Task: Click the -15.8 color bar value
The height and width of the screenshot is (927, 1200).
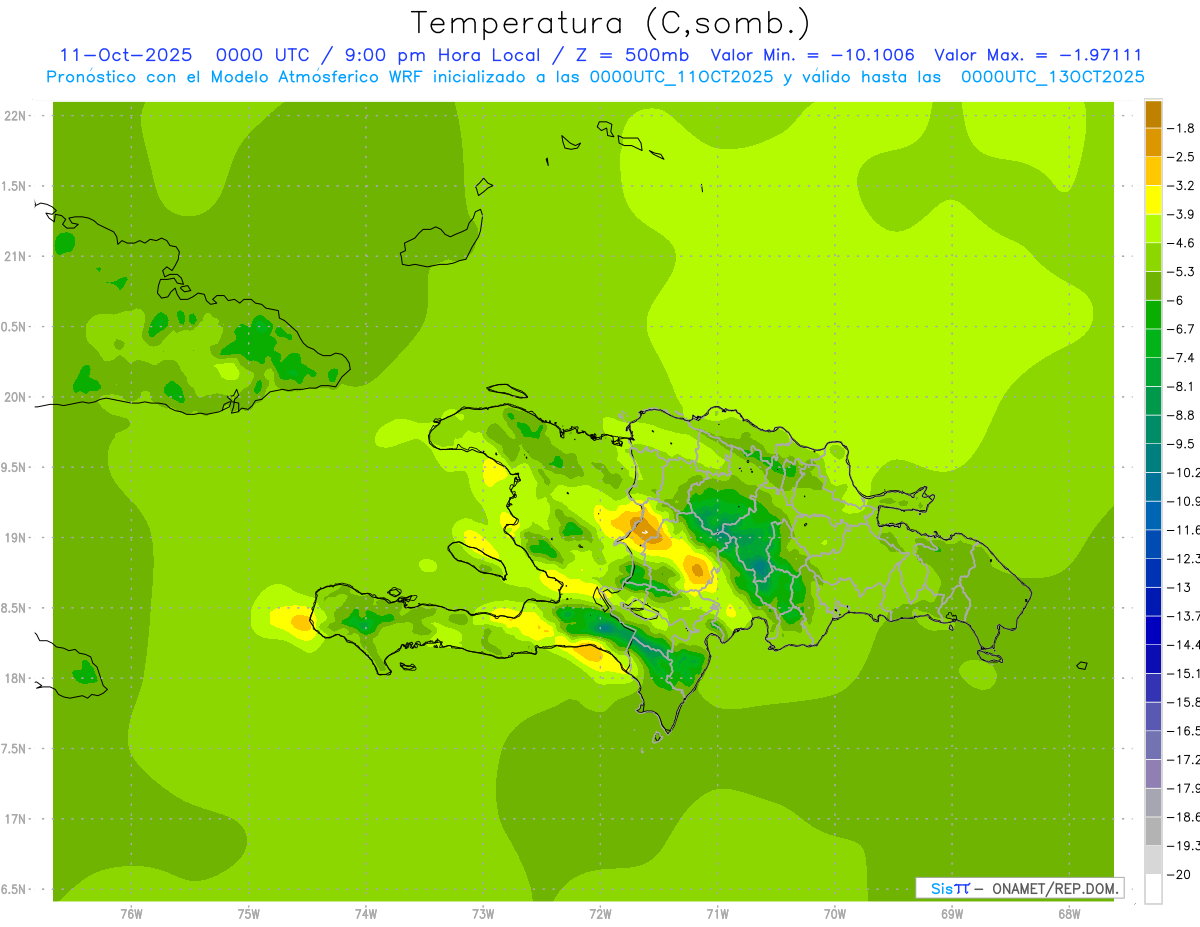Action: click(1182, 703)
